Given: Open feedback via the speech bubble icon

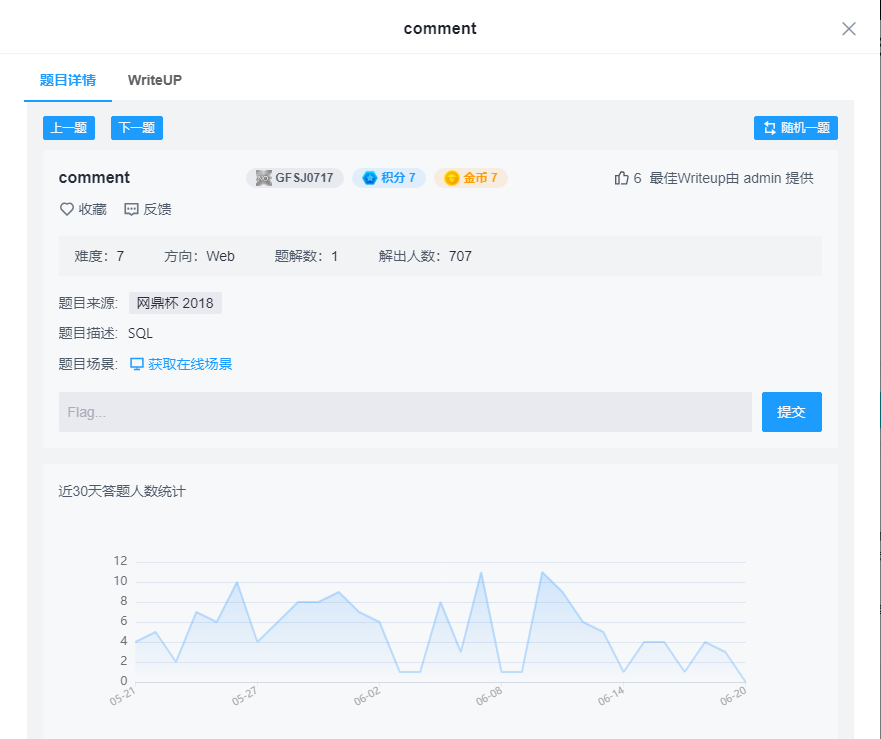Looking at the screenshot, I should click(x=131, y=210).
